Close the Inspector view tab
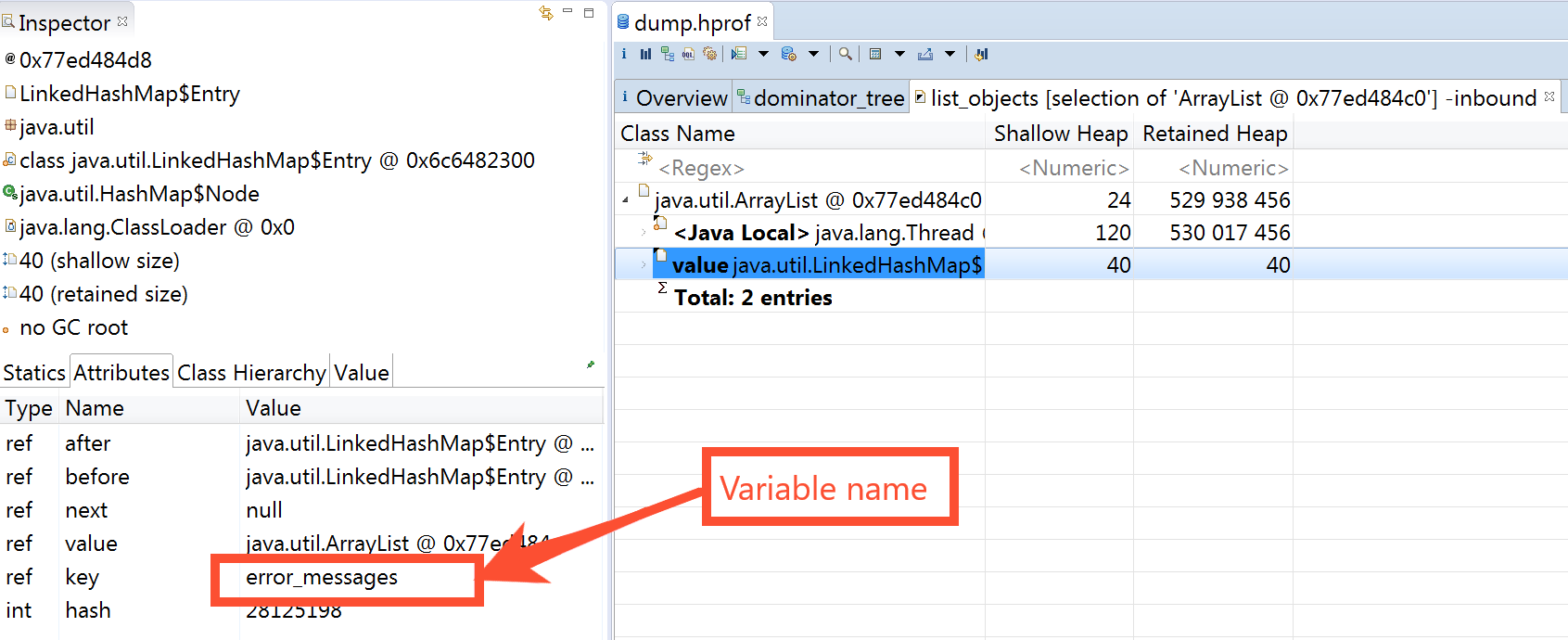1568x640 pixels. click(122, 20)
